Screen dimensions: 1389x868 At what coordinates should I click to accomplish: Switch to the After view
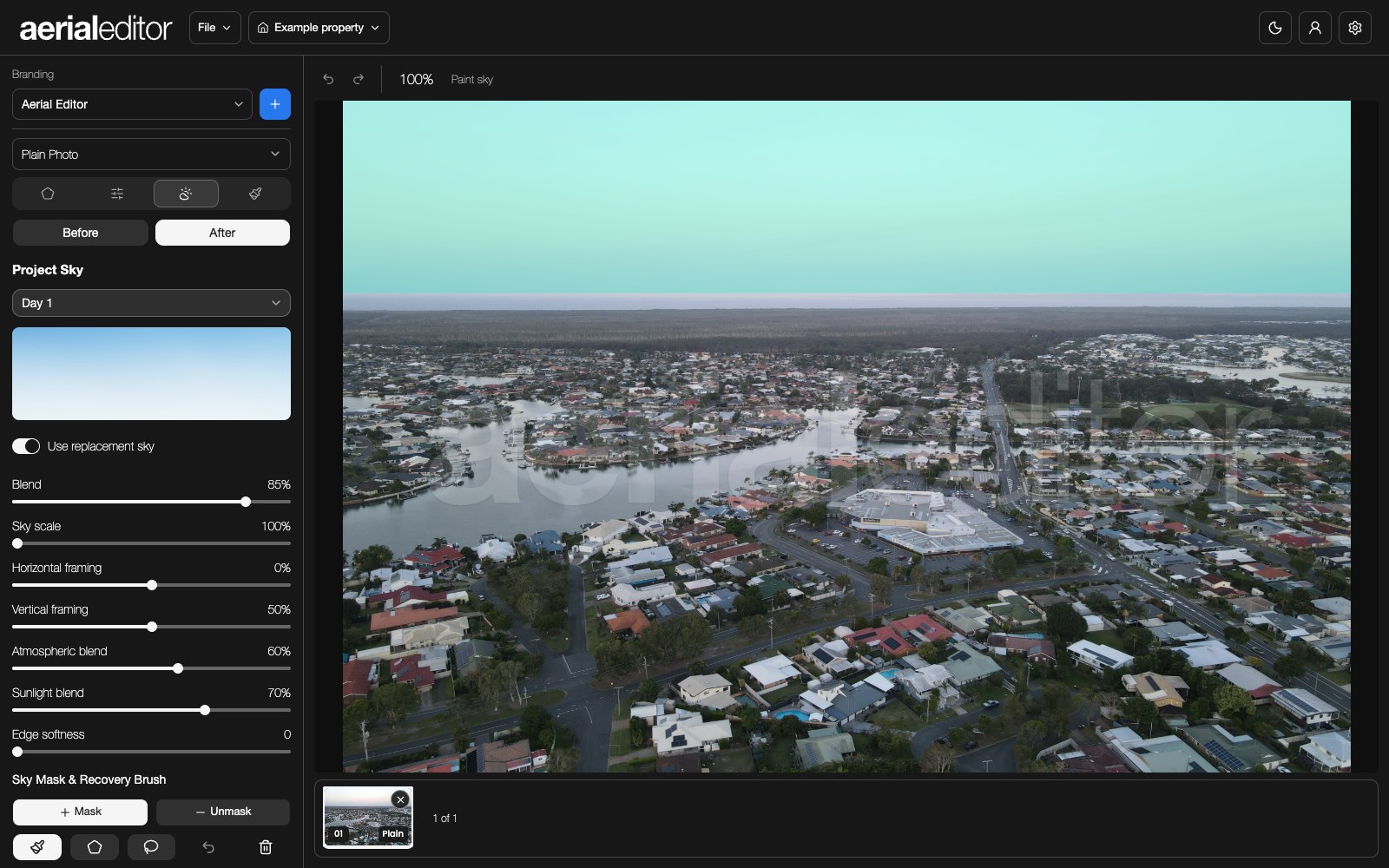[x=222, y=233]
